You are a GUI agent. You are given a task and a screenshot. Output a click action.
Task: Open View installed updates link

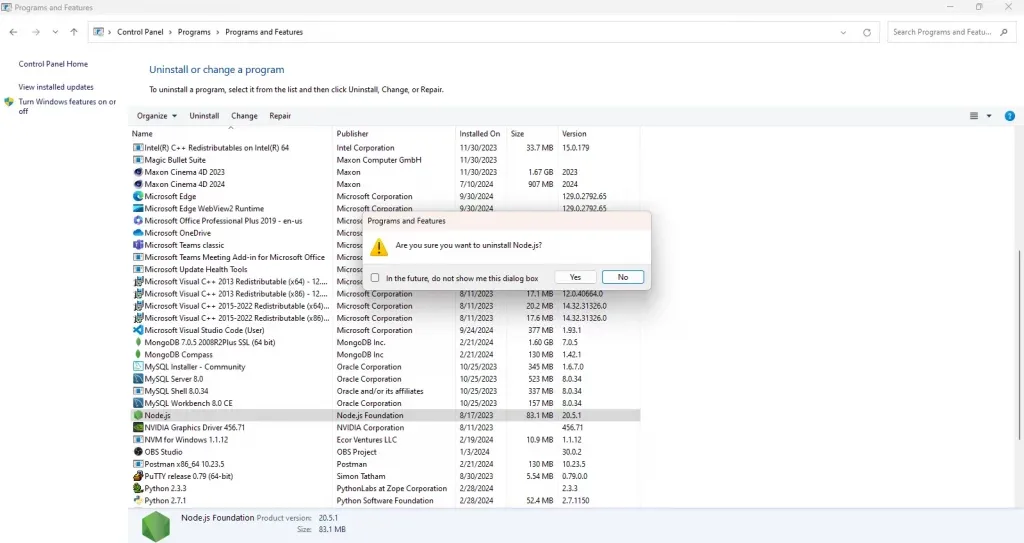pyautogui.click(x=56, y=87)
